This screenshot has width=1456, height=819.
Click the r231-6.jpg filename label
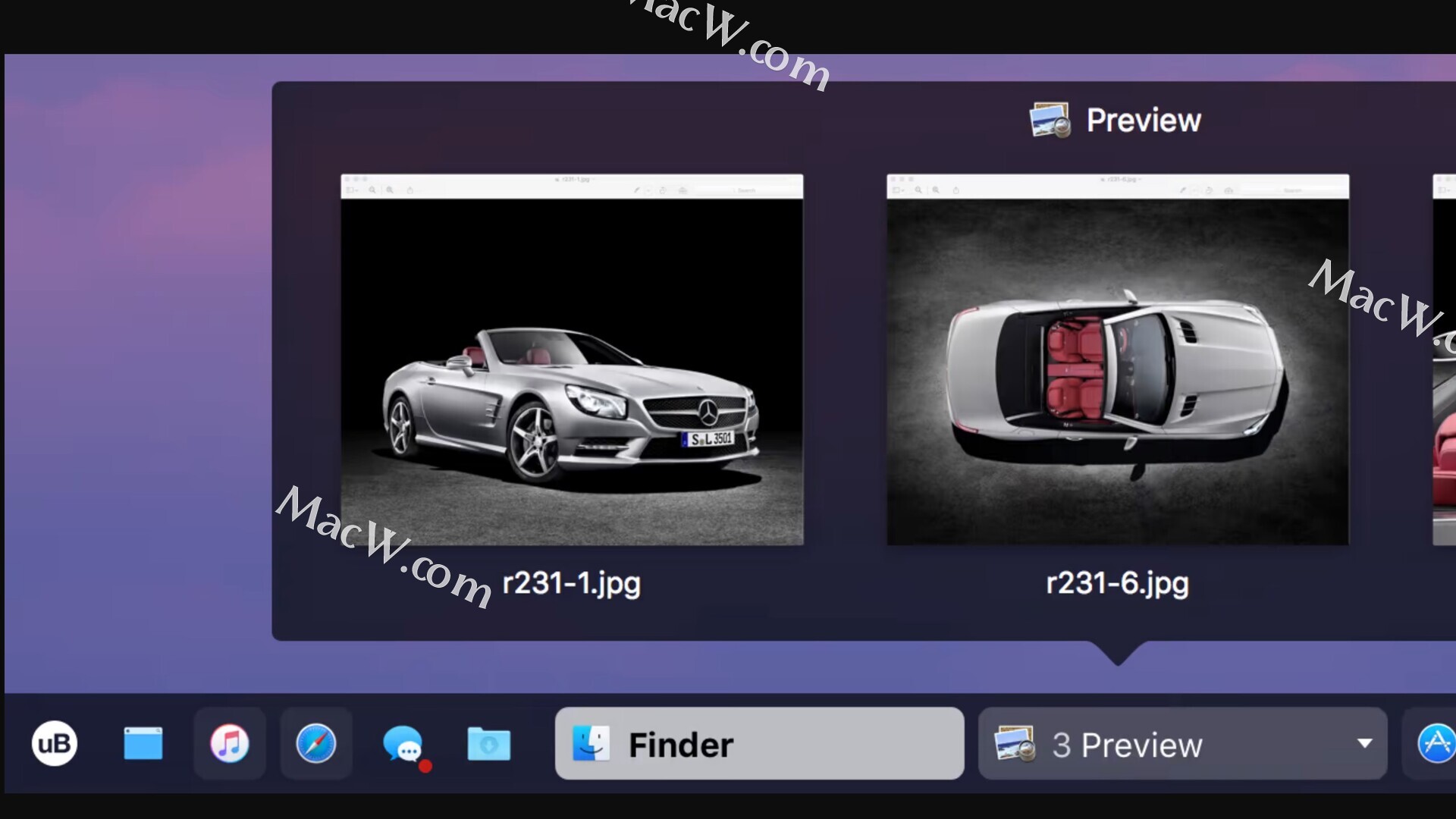1118,583
